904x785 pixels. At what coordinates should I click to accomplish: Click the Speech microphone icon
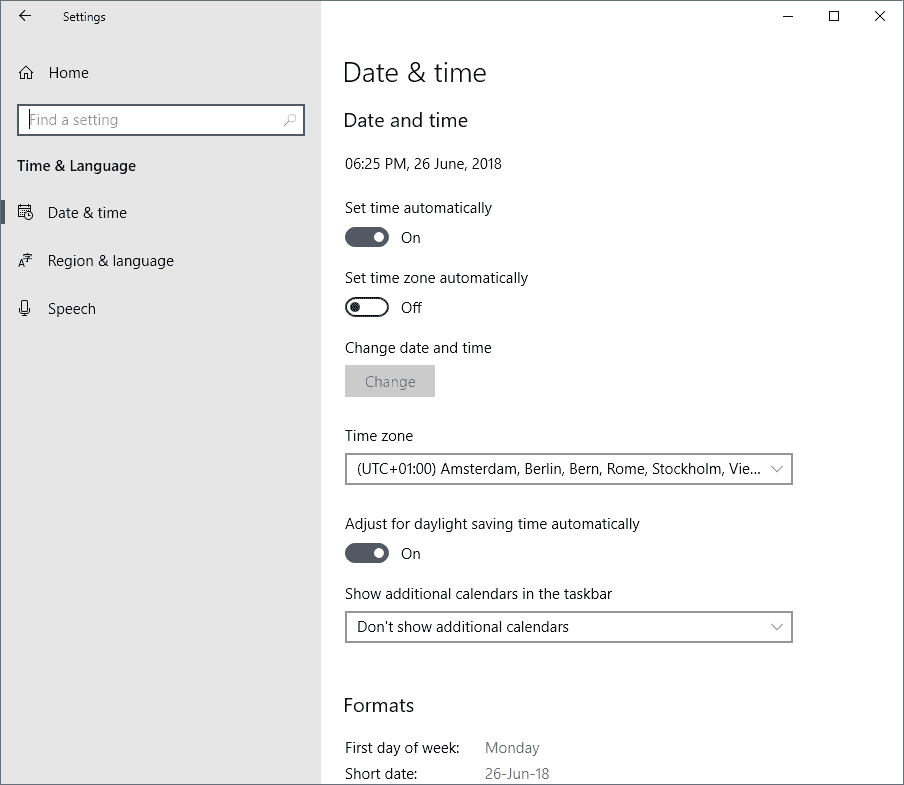tap(24, 308)
